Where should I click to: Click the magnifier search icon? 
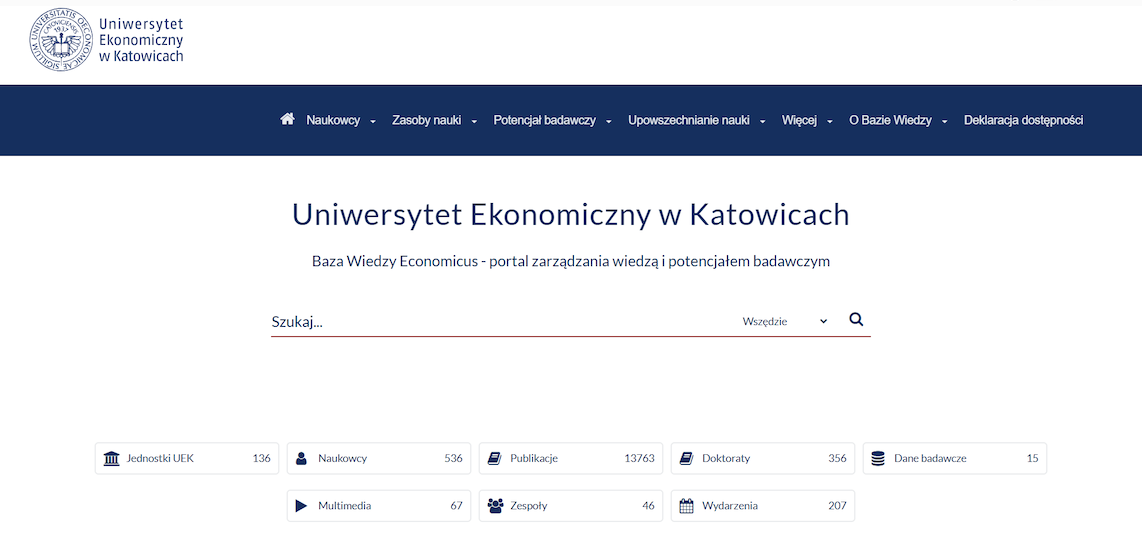tap(856, 320)
